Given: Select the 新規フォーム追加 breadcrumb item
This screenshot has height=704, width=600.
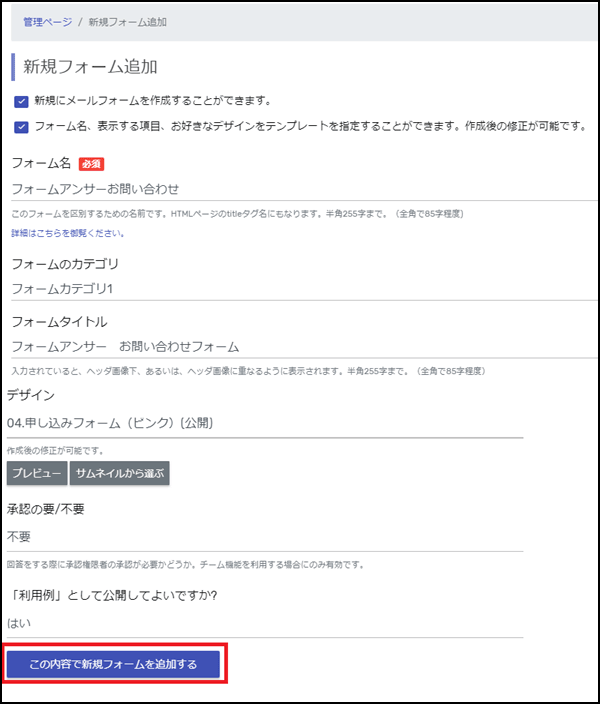Looking at the screenshot, I should (x=128, y=22).
